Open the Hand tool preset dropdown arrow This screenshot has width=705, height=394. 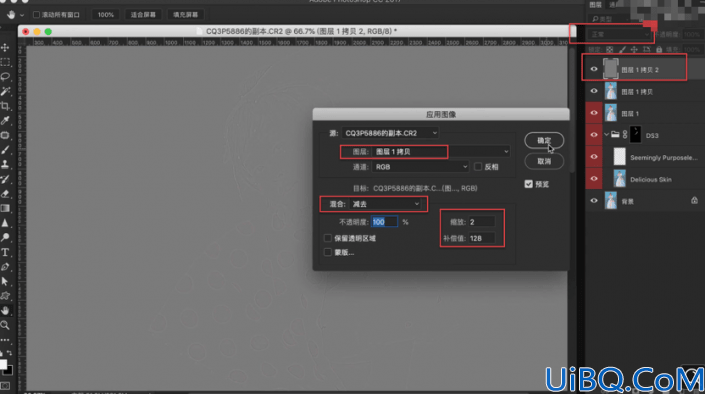[x=22, y=15]
